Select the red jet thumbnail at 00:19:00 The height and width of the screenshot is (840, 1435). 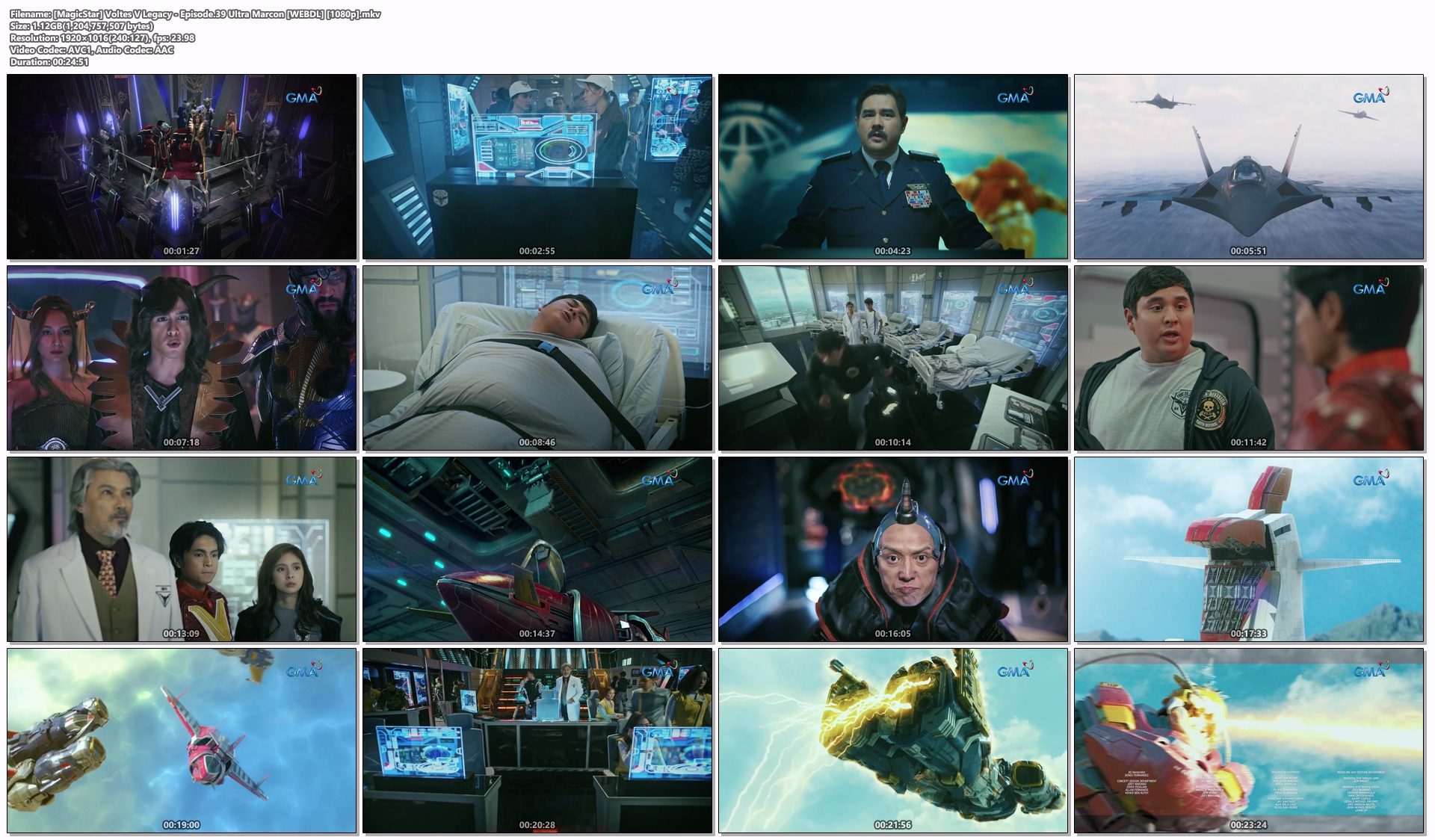(x=182, y=741)
